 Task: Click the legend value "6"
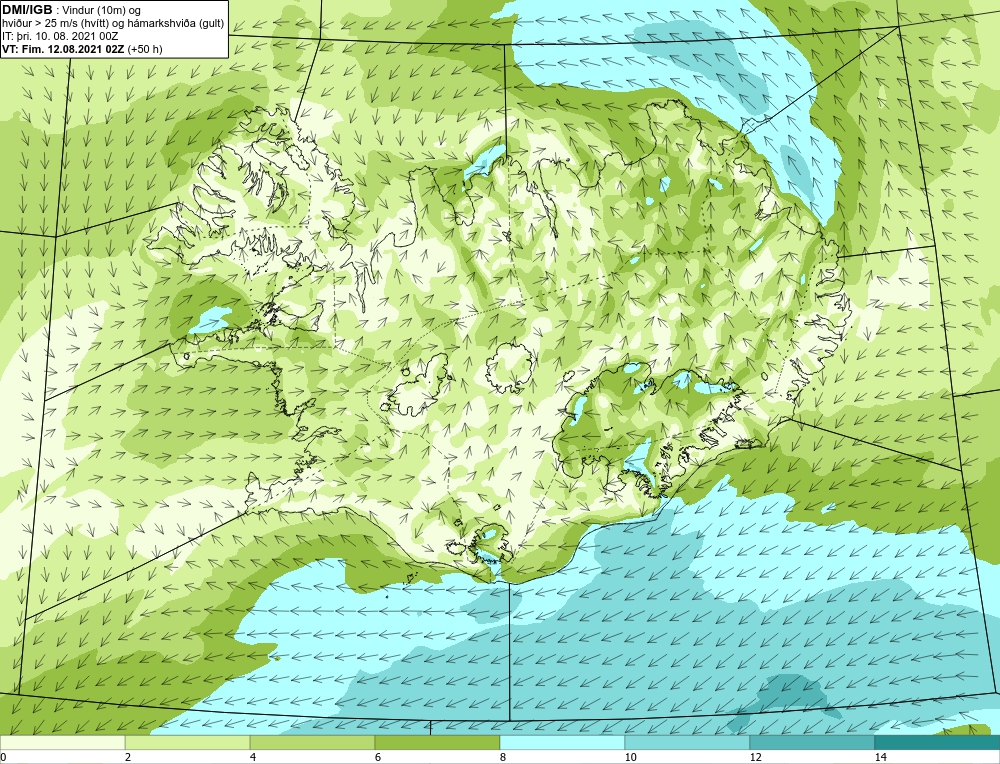pyautogui.click(x=378, y=757)
